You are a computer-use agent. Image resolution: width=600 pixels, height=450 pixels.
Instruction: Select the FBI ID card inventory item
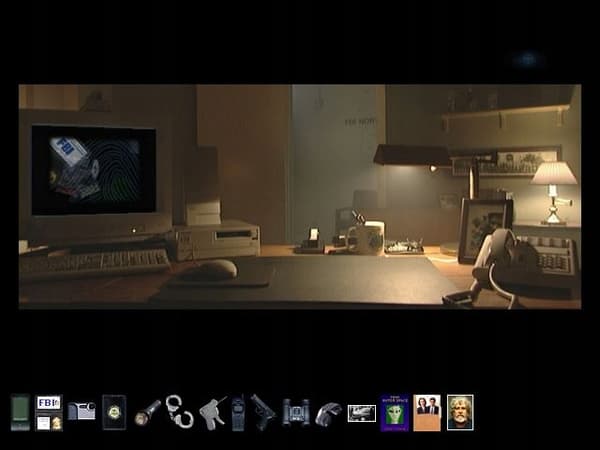49,413
